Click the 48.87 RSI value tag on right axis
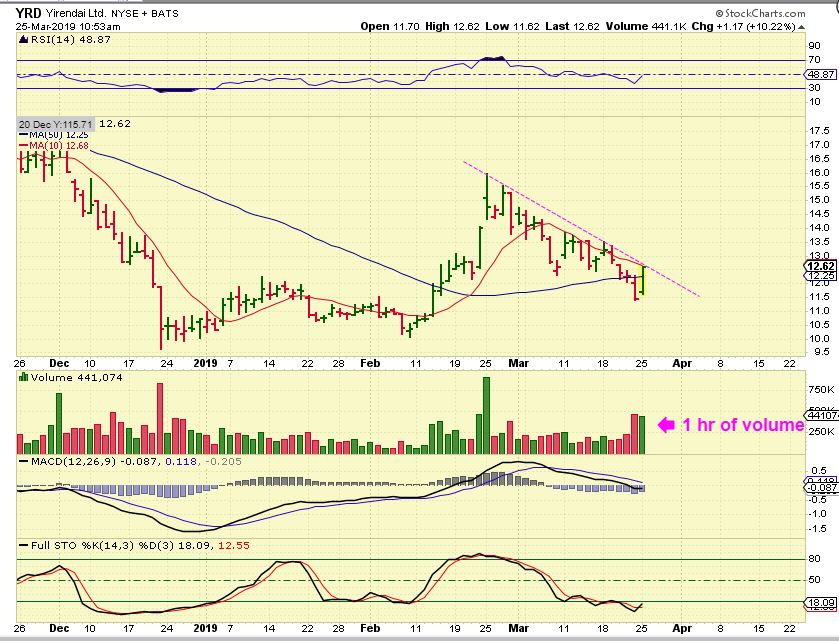This screenshot has height=641, width=839. click(820, 74)
